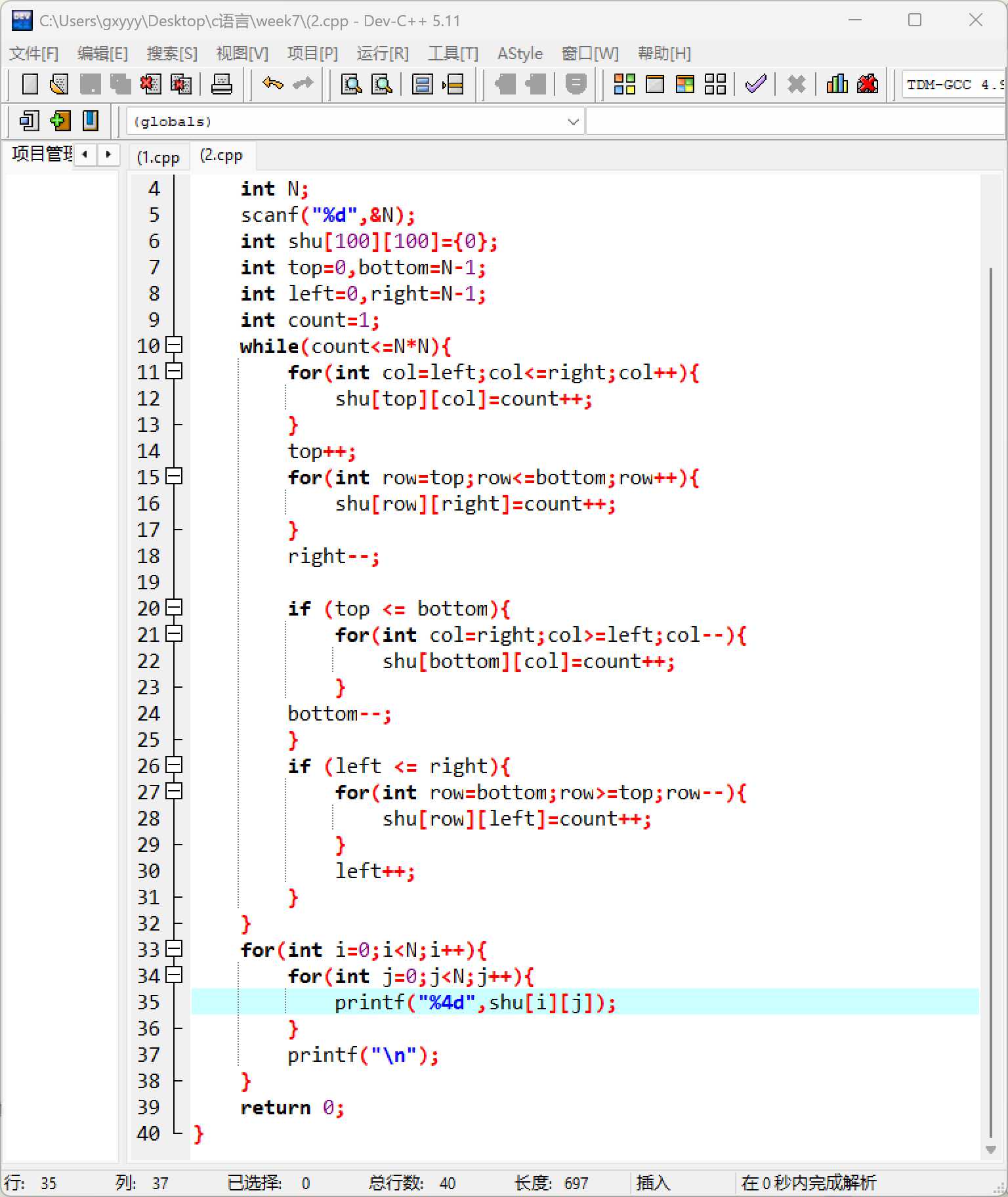The width and height of the screenshot is (1008, 1197).
Task: Click the 'right--;' statement
Action: coord(333,556)
